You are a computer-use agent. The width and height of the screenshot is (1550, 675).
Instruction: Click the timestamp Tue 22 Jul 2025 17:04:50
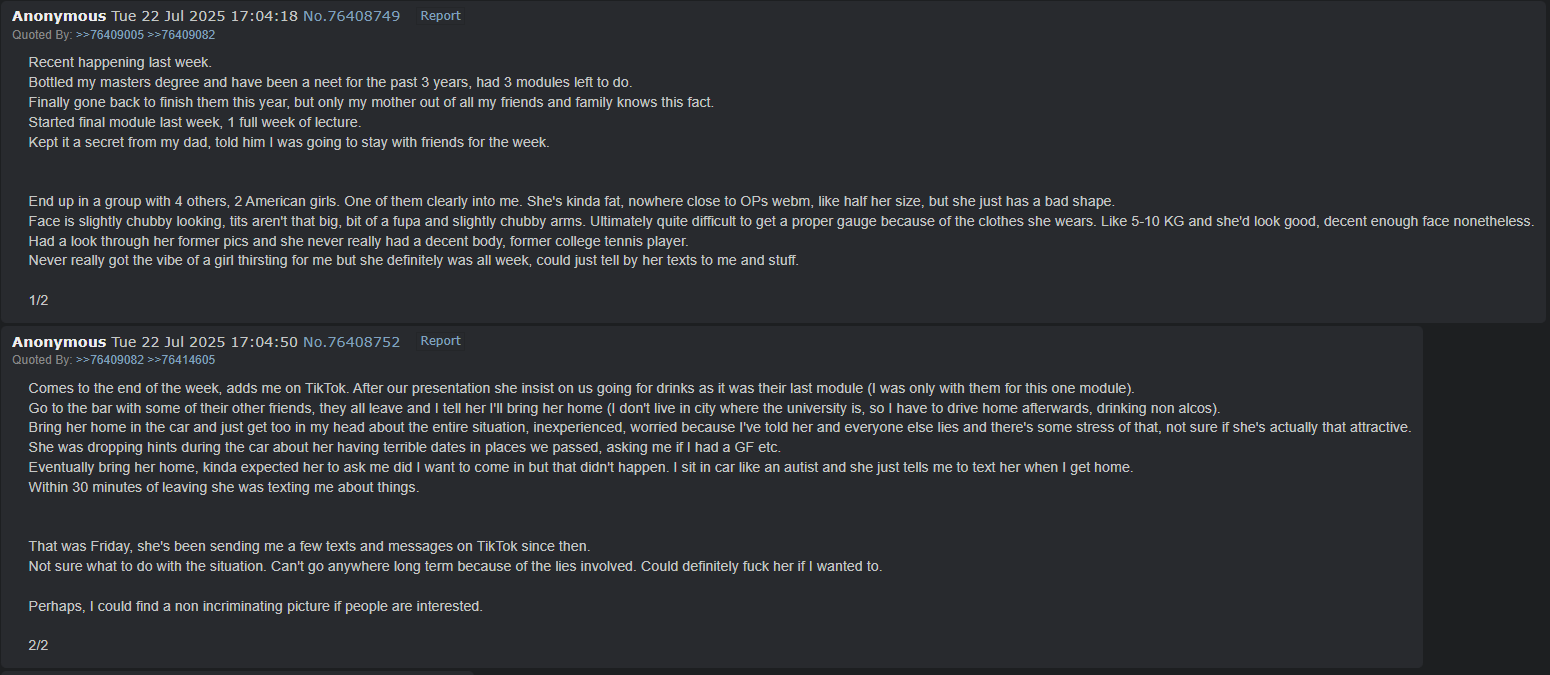[204, 342]
